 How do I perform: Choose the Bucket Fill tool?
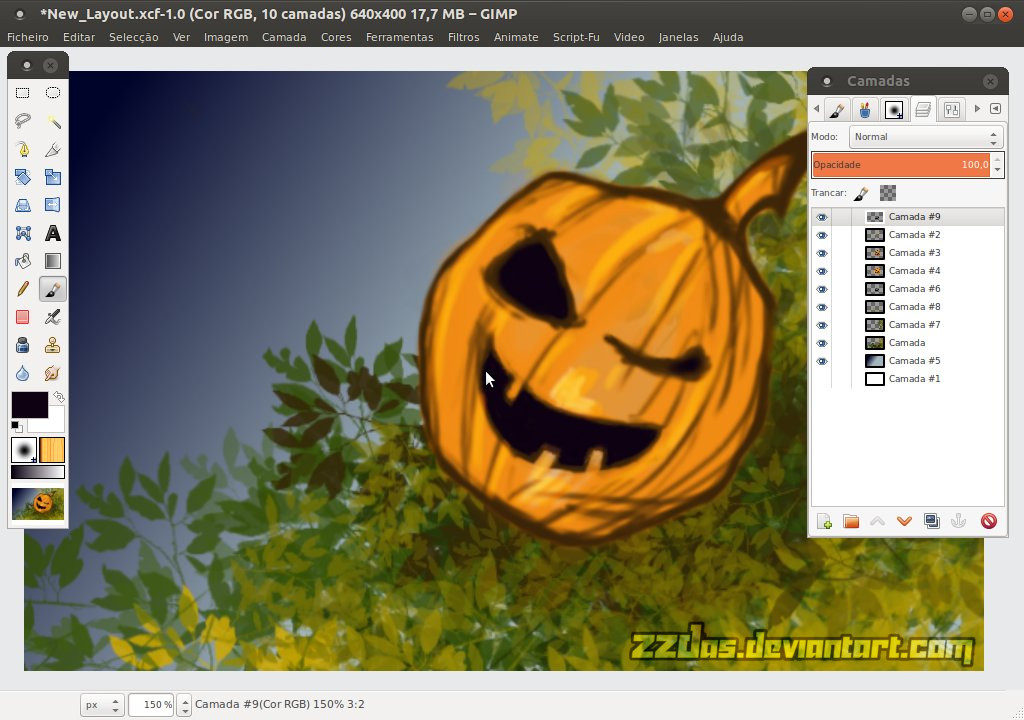pos(25,260)
